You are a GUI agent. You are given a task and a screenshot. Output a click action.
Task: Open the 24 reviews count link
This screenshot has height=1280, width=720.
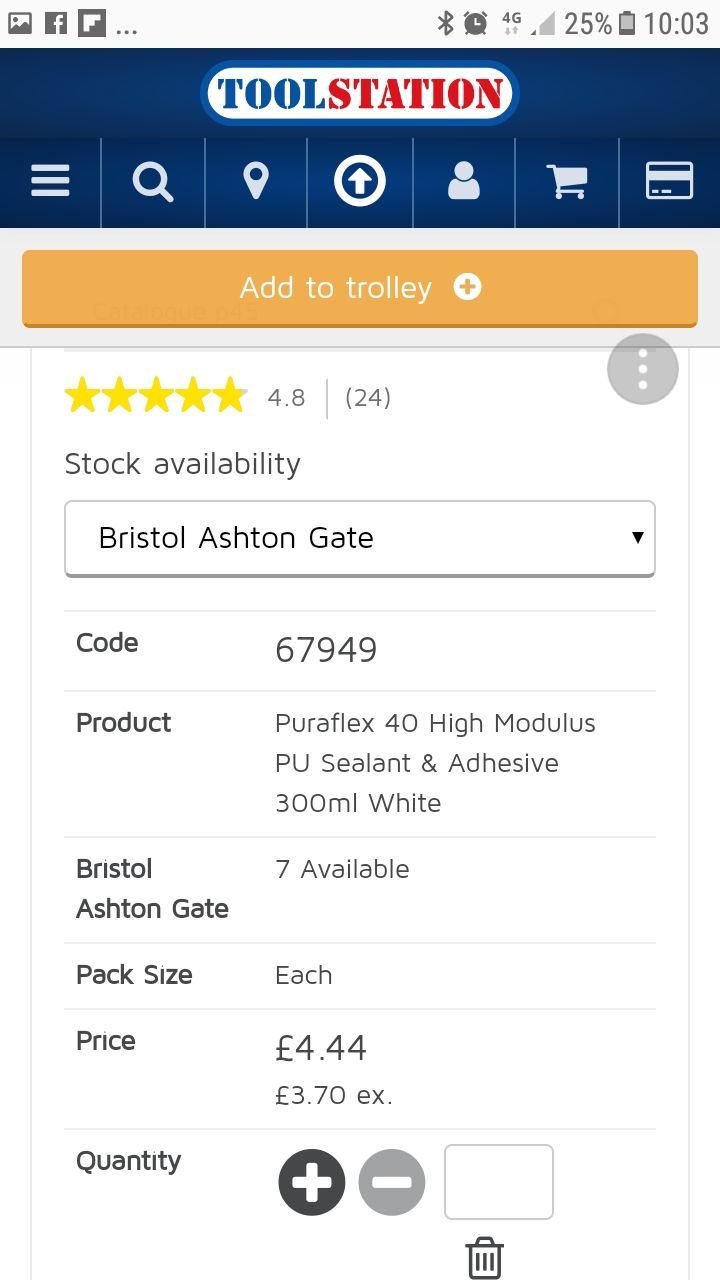(368, 398)
